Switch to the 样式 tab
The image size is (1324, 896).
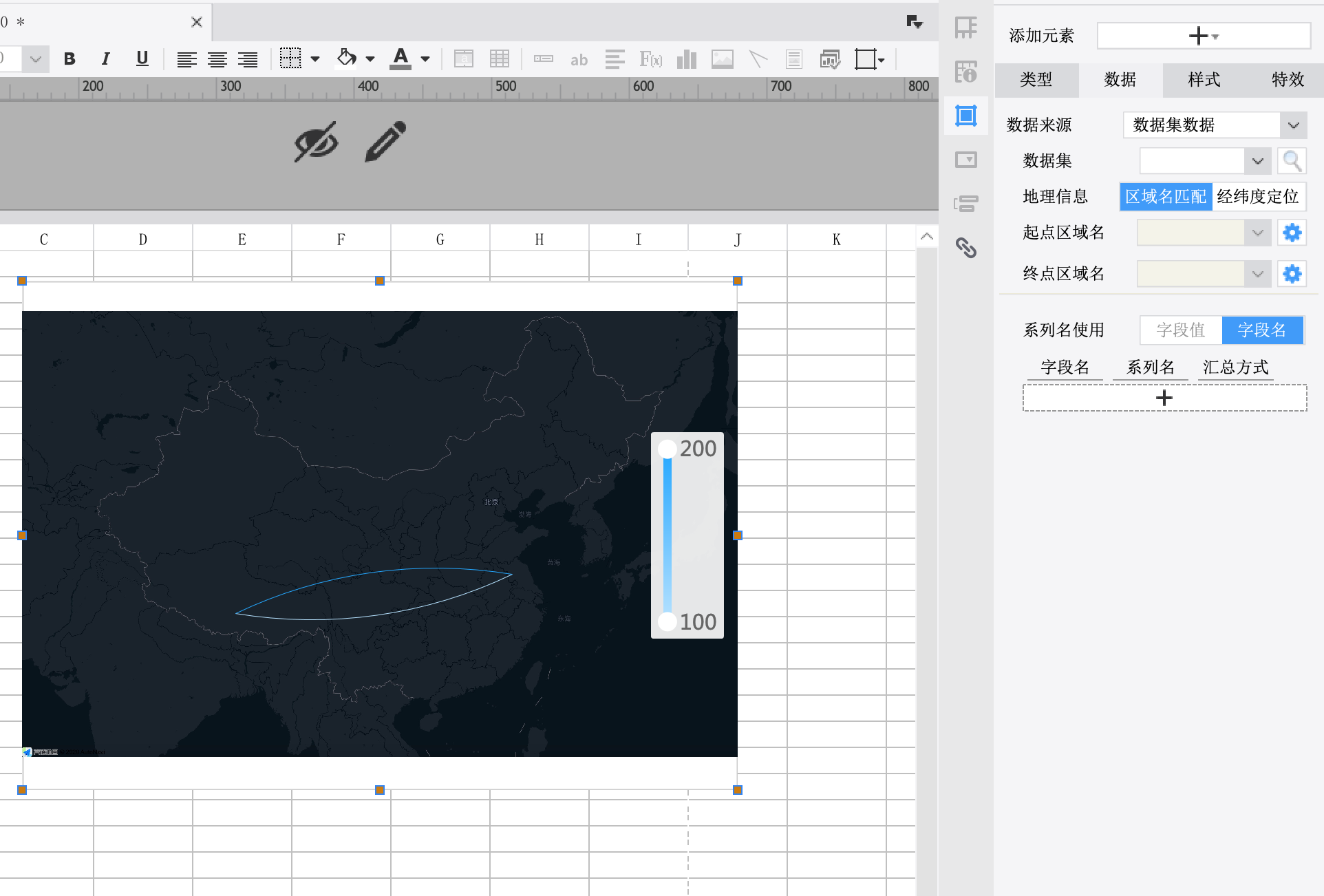1204,80
